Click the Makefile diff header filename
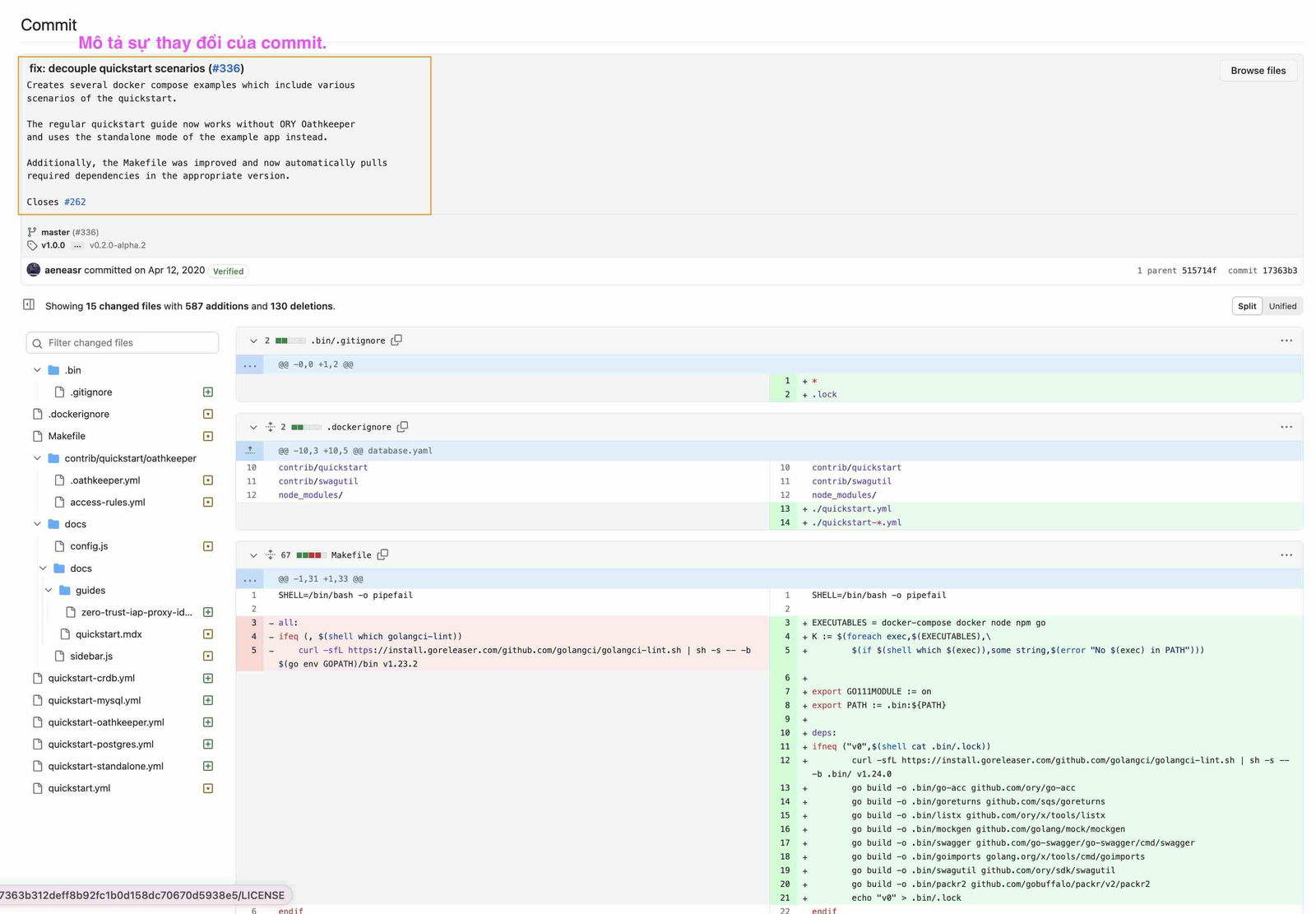Viewport: 1316px width, 914px height. [351, 555]
